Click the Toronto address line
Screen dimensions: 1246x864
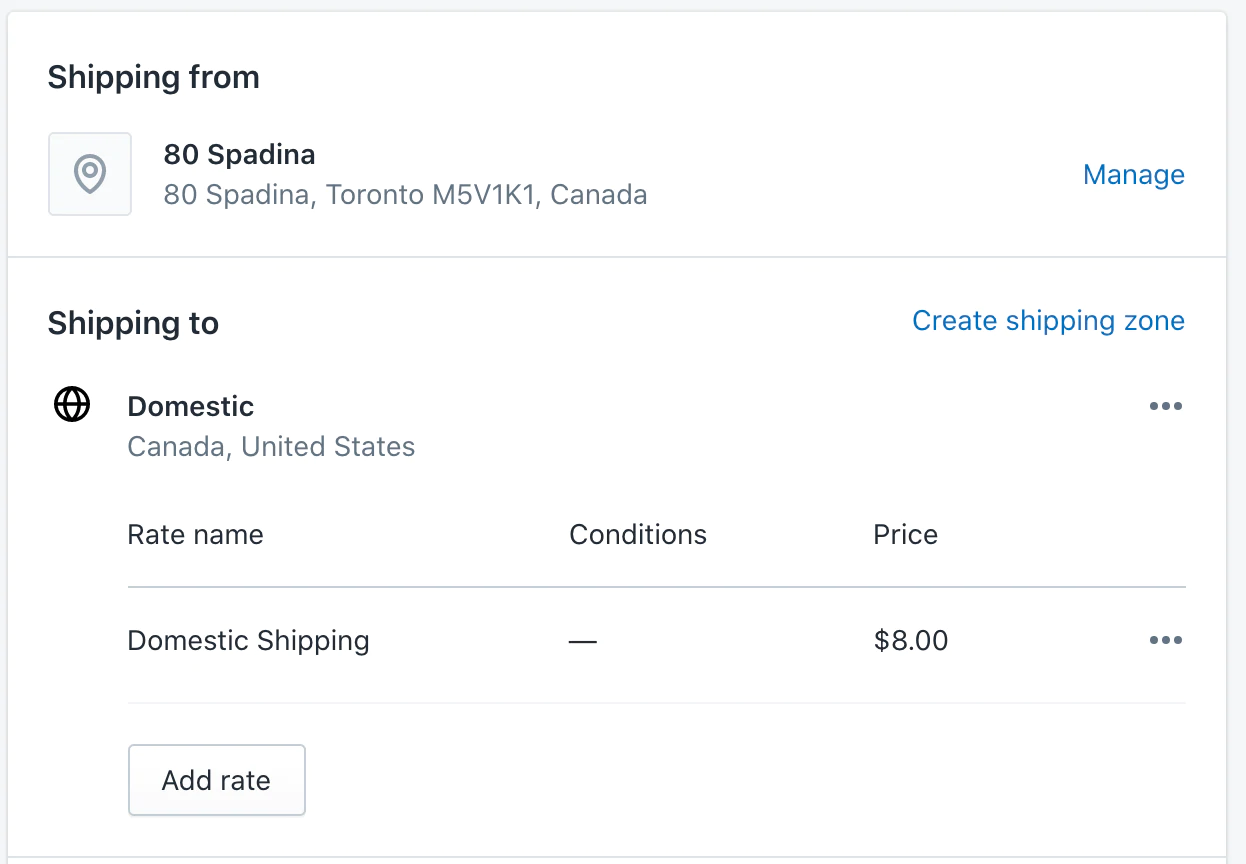coord(405,195)
